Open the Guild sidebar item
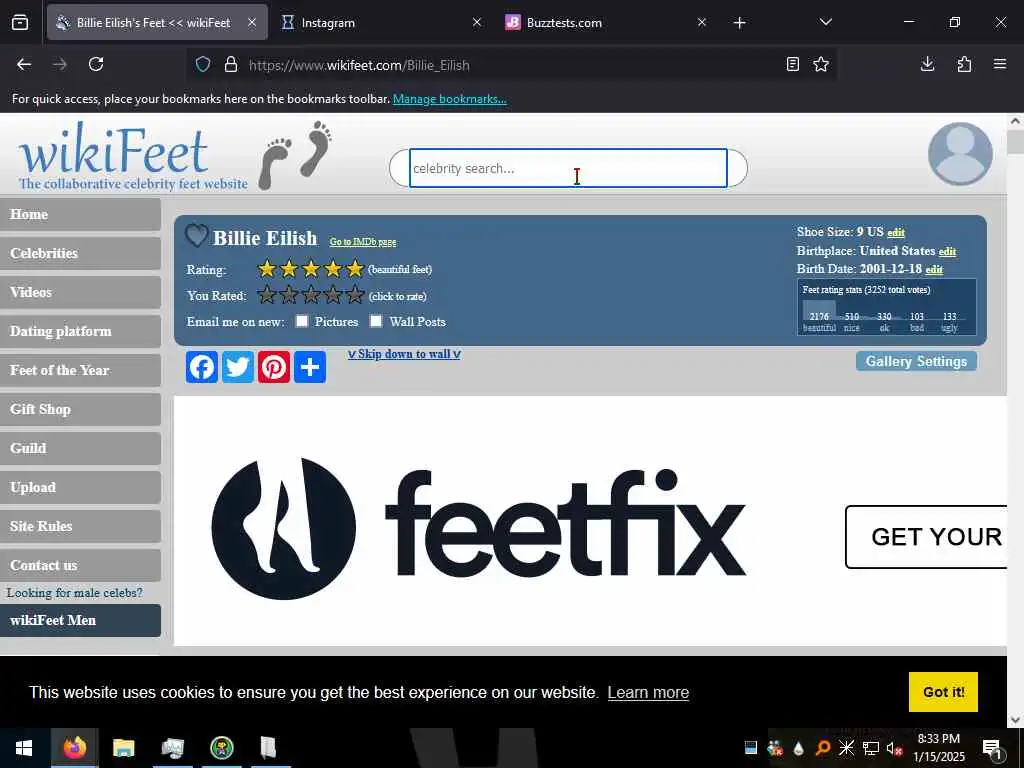Screen dimensions: 1024x768 pos(80,449)
